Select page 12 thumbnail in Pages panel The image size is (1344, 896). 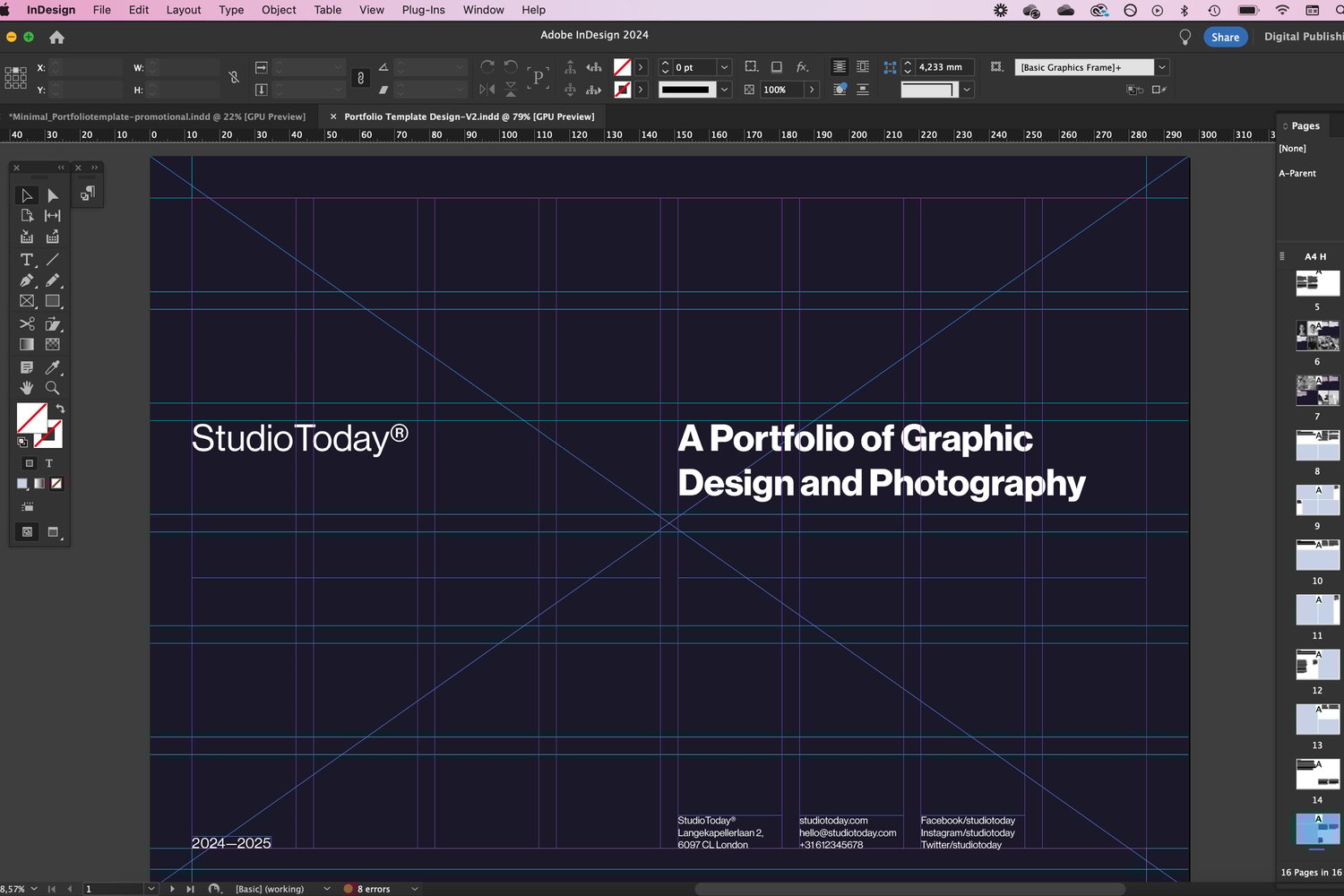click(x=1317, y=665)
